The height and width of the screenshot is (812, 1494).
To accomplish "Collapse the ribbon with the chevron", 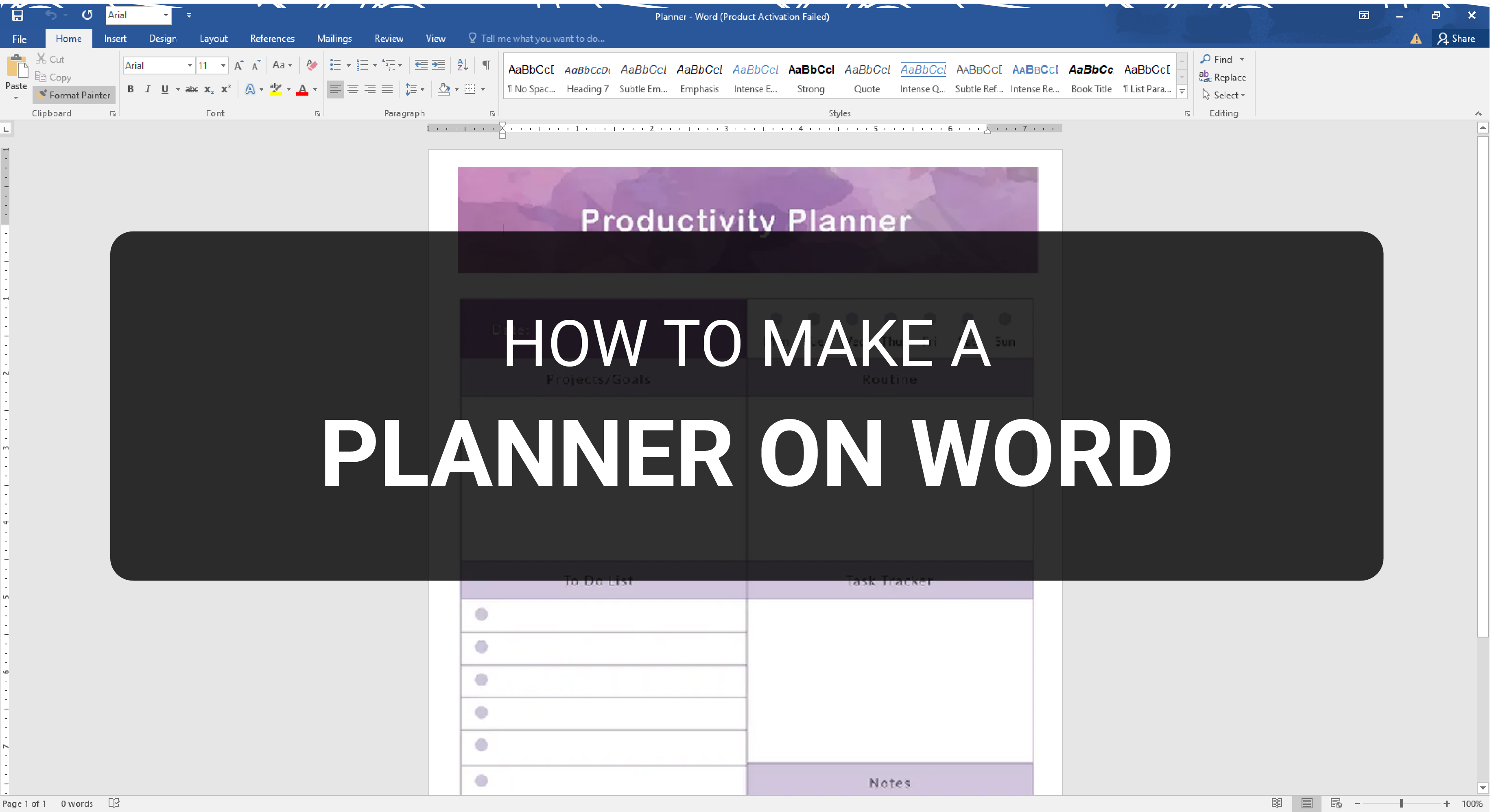I will 1478,114.
